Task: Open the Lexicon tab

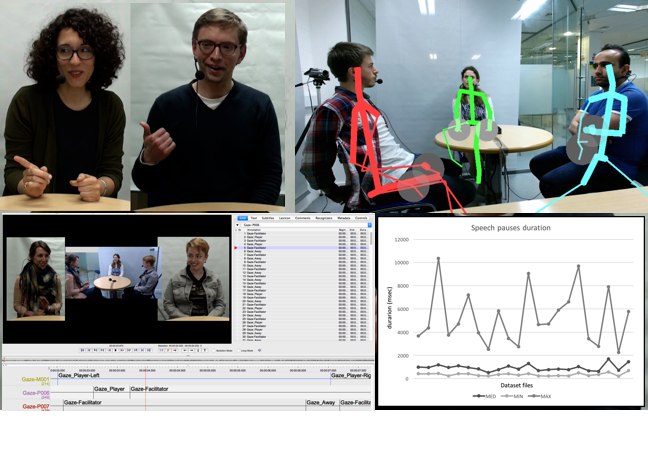Action: 284,218
